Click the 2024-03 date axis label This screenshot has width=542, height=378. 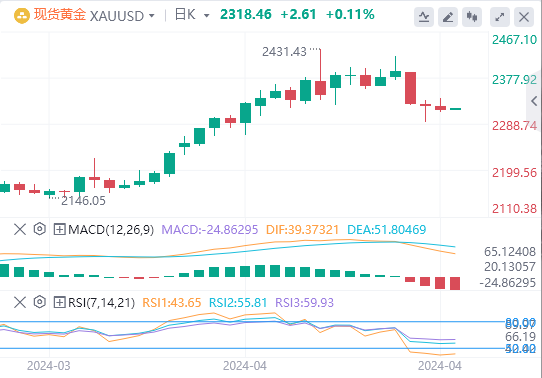tap(49, 366)
